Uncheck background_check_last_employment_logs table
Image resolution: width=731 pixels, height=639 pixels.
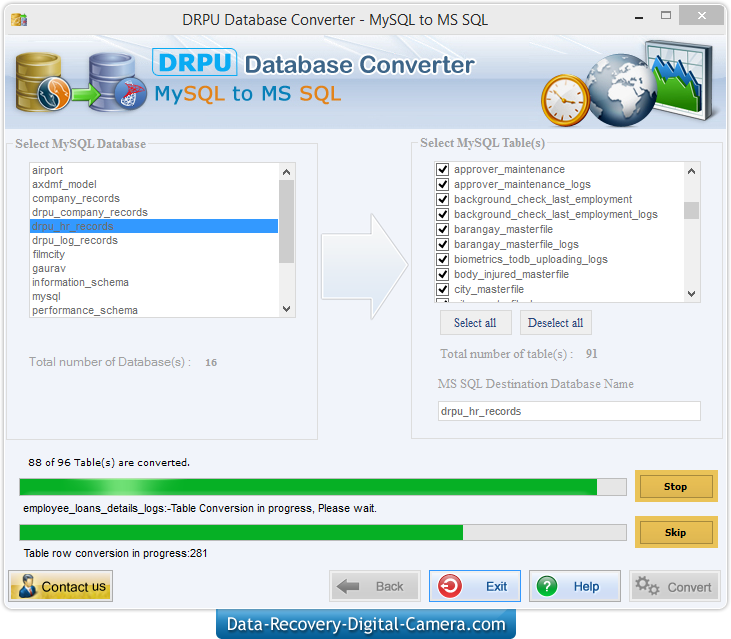[442, 214]
